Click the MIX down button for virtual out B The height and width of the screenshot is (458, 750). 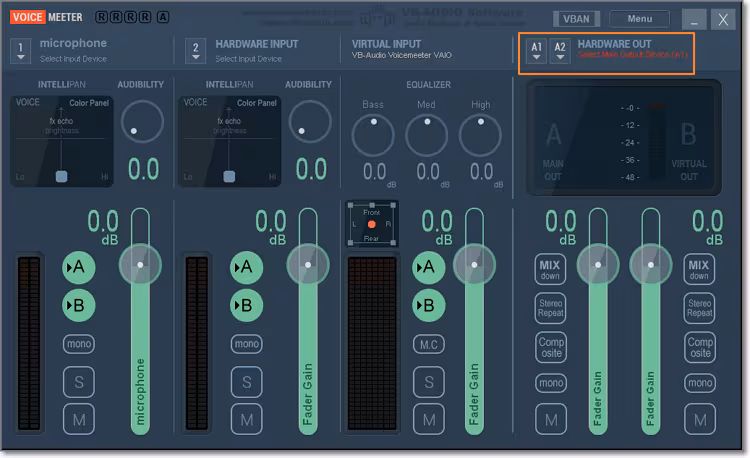(699, 269)
